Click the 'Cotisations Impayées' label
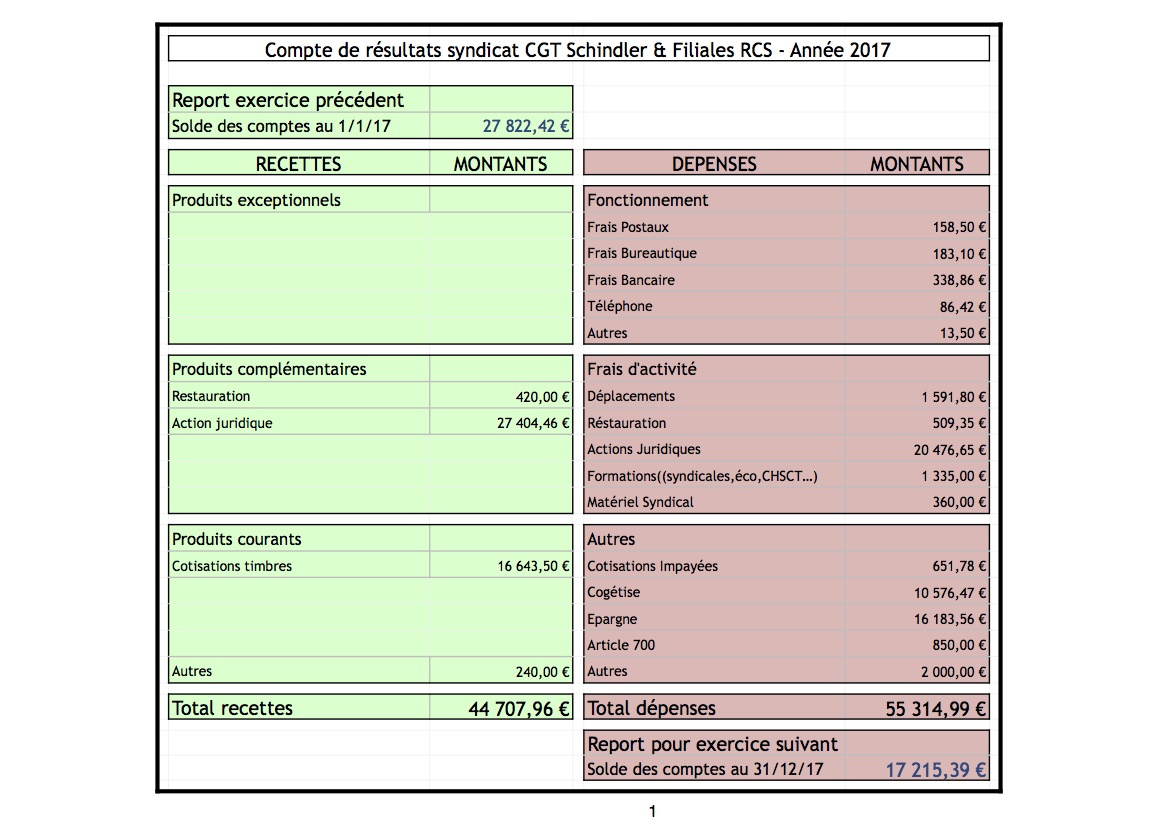The width and height of the screenshot is (1169, 826). tap(652, 567)
